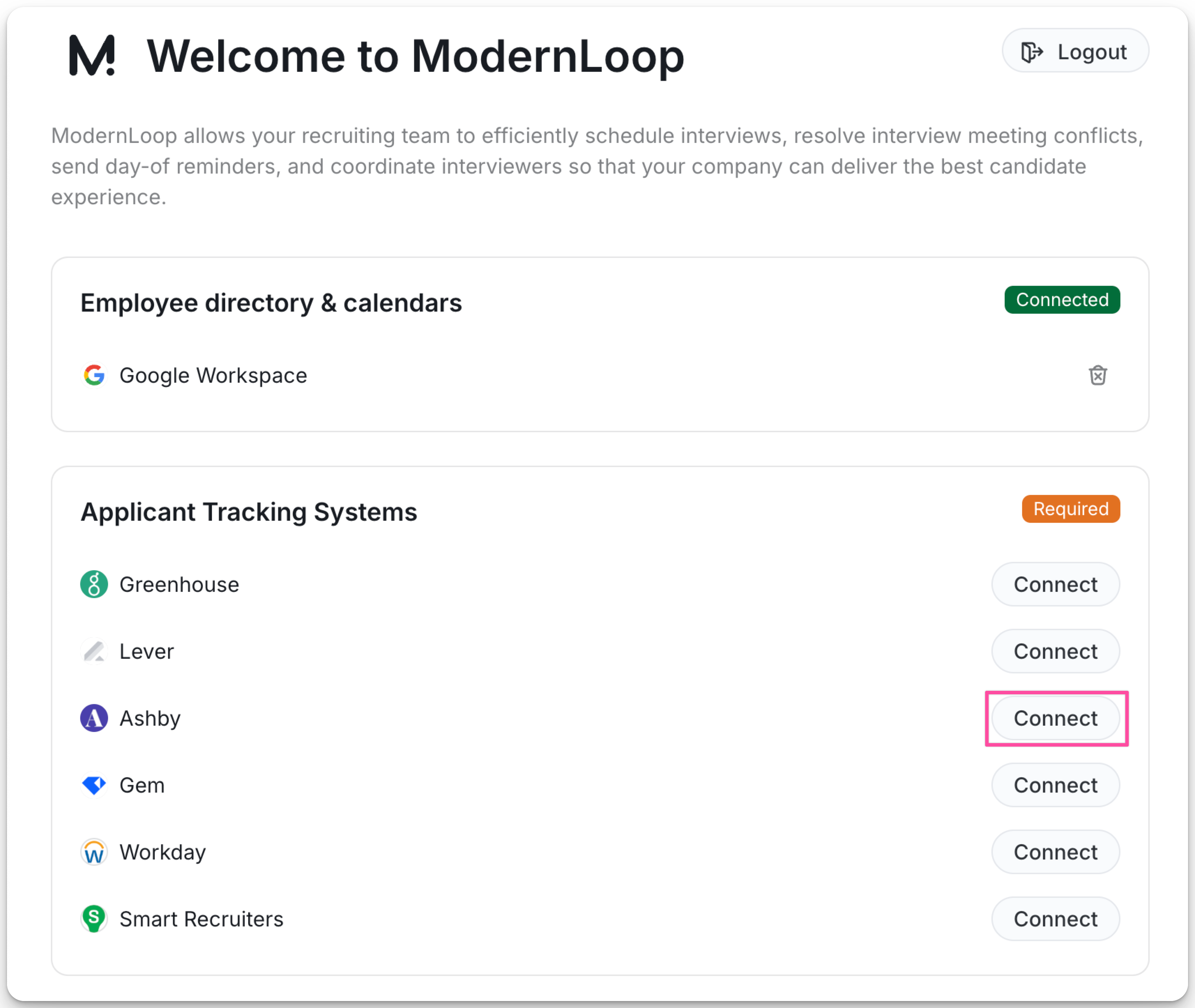1195x1008 pixels.
Task: Connect the Ashby integration
Action: click(1056, 718)
